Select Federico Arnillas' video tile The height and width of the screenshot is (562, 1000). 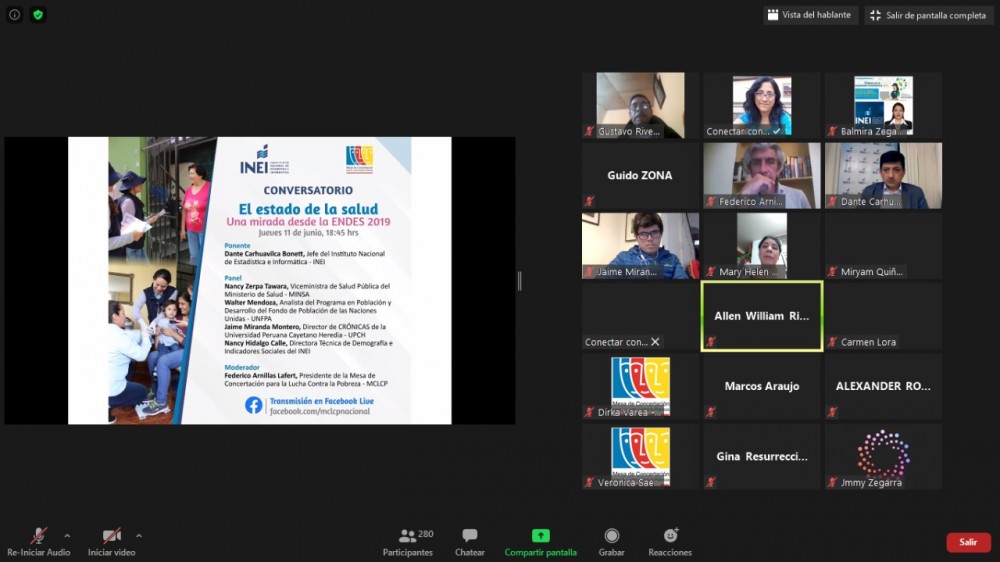pos(762,175)
